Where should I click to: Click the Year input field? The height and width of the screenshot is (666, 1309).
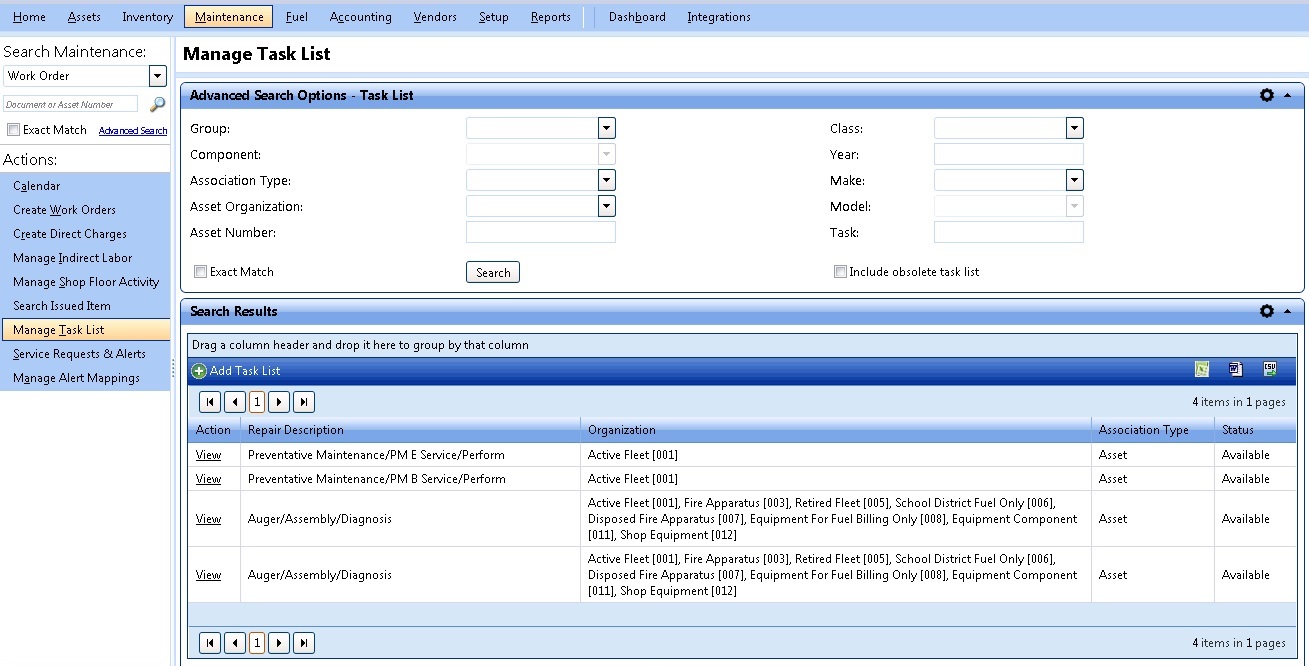coord(1008,154)
